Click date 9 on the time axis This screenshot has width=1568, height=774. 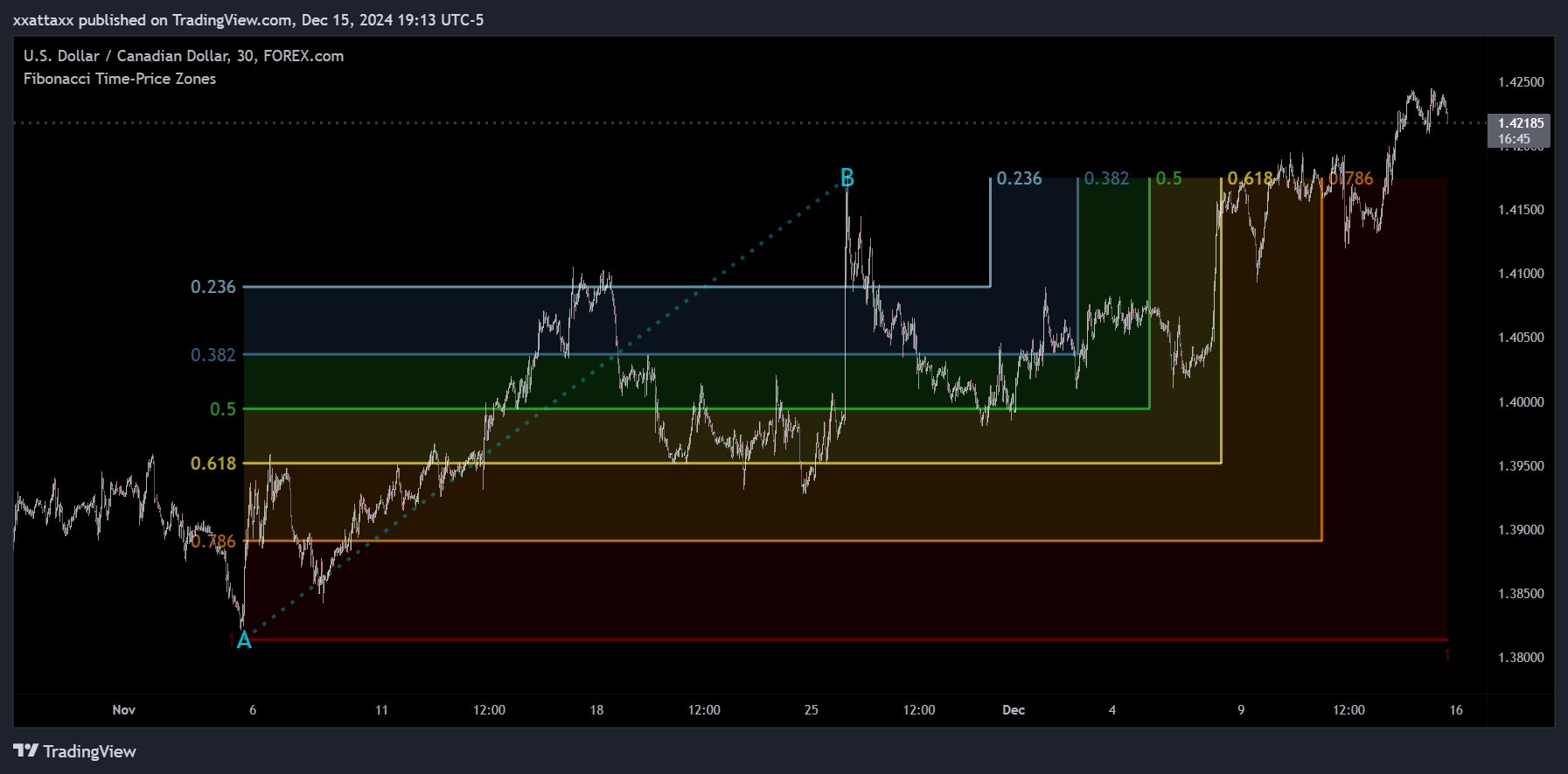[1241, 710]
